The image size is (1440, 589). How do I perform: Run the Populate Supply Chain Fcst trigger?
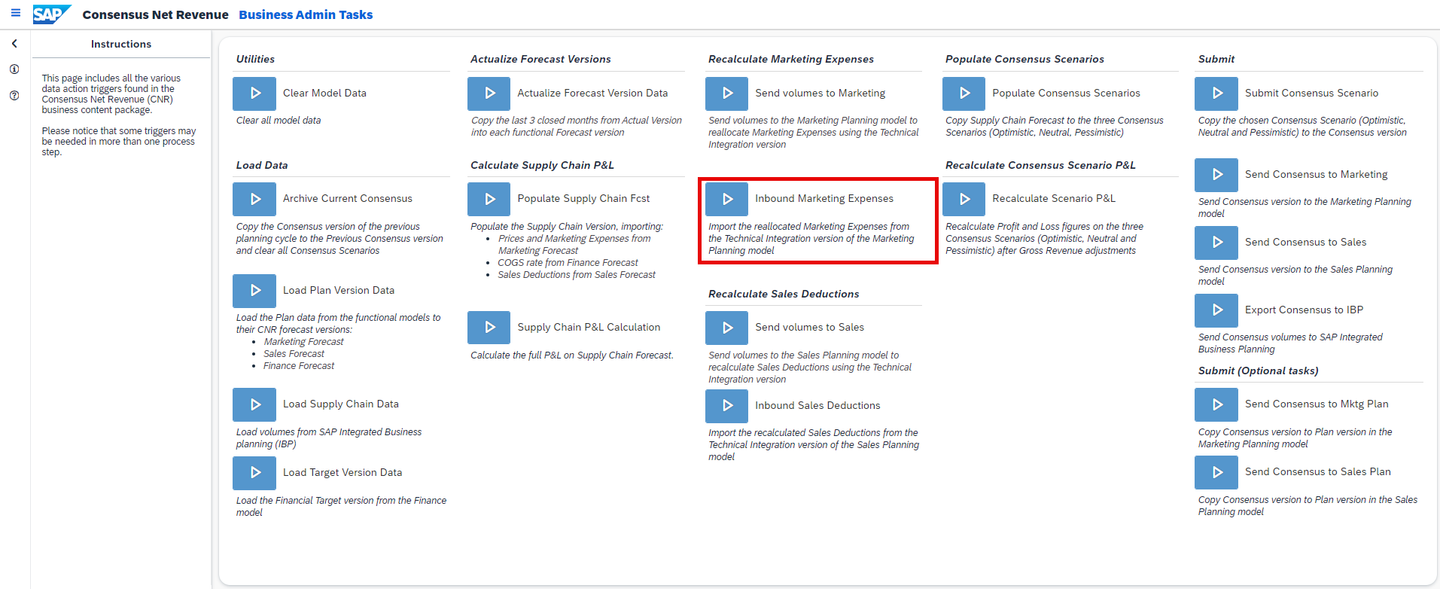point(489,199)
